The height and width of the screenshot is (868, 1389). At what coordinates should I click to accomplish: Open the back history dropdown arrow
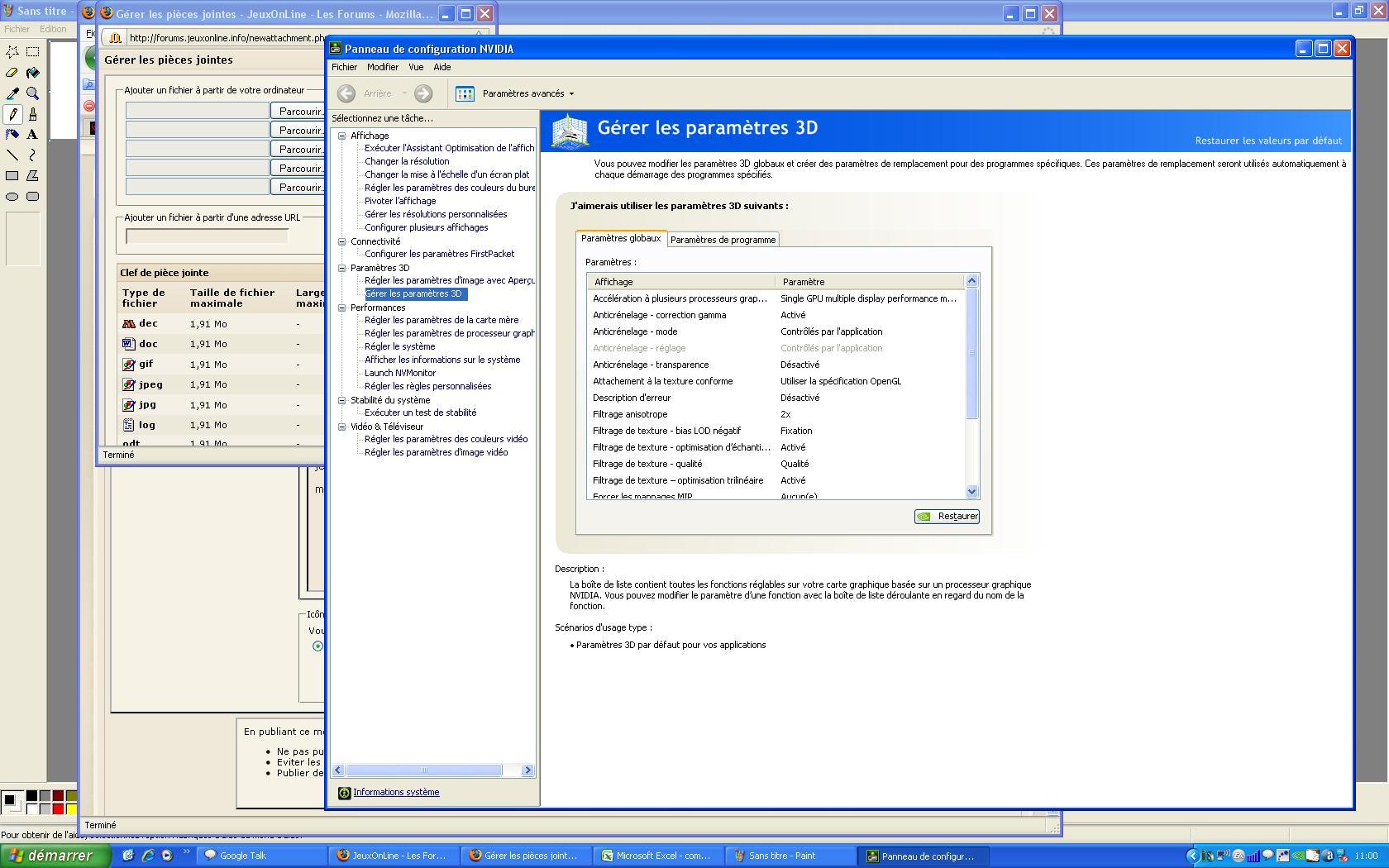click(404, 93)
